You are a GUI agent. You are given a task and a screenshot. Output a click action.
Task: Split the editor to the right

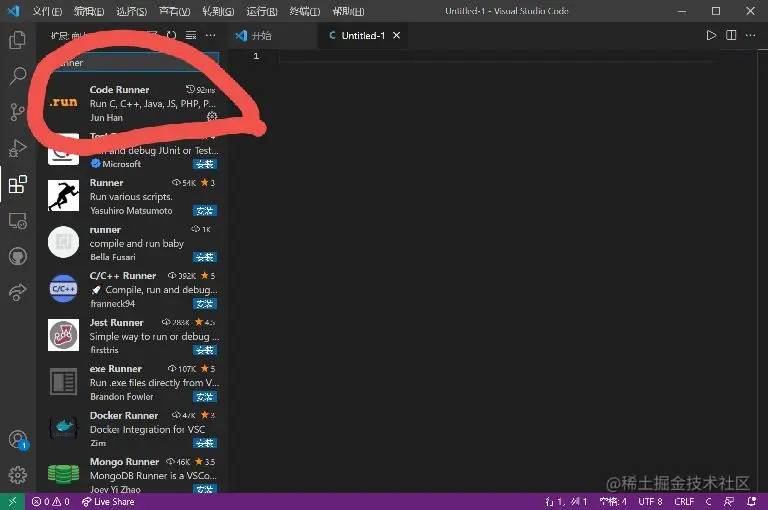(731, 35)
